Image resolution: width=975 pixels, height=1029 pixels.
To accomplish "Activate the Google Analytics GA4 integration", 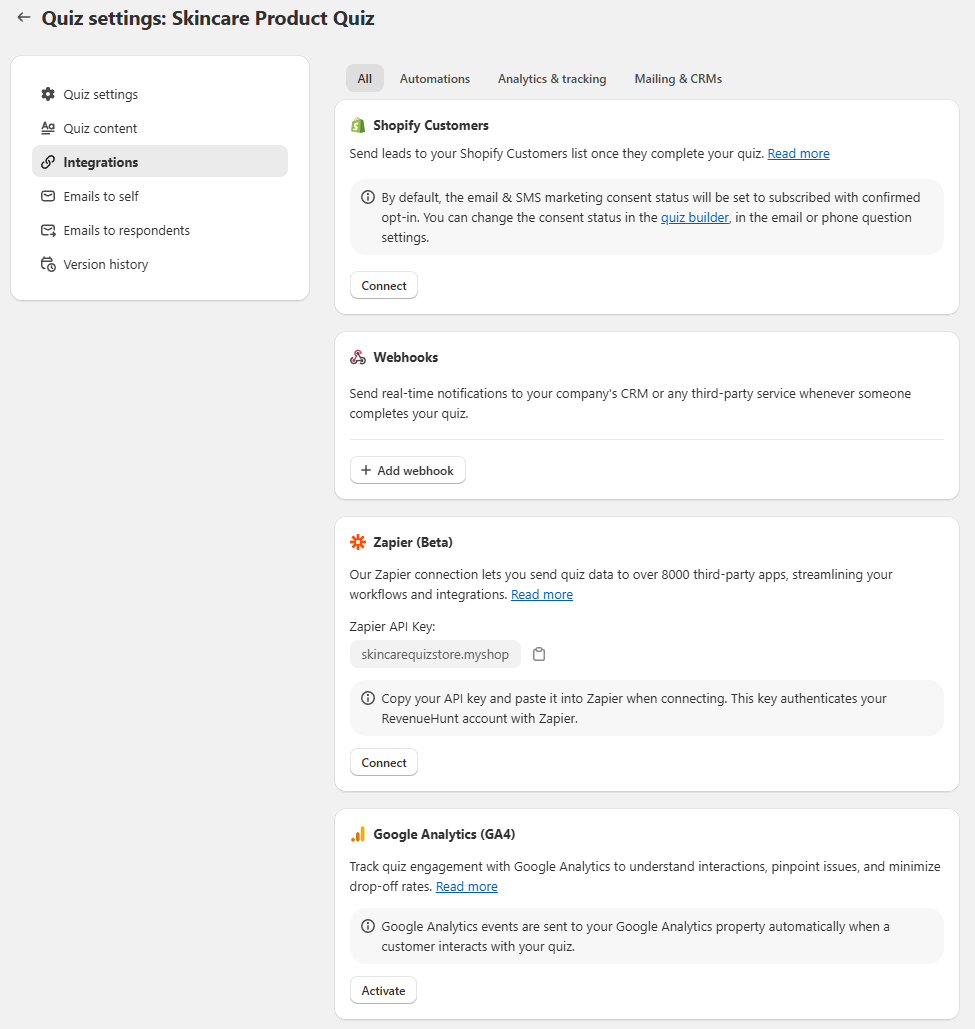I will click(x=383, y=991).
